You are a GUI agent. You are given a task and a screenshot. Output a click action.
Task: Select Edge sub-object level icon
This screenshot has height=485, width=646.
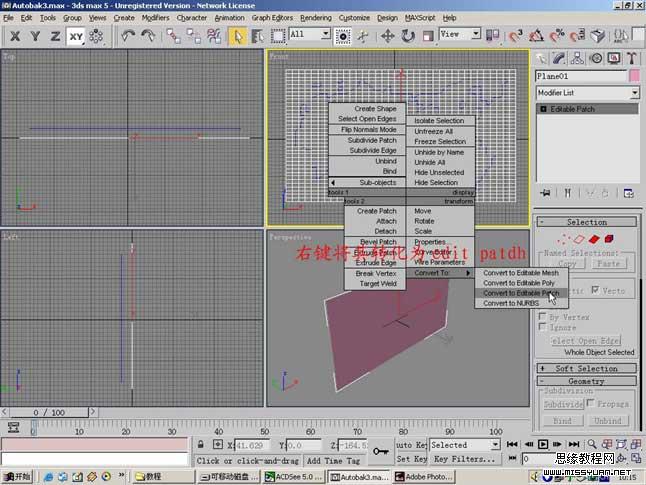pos(579,239)
